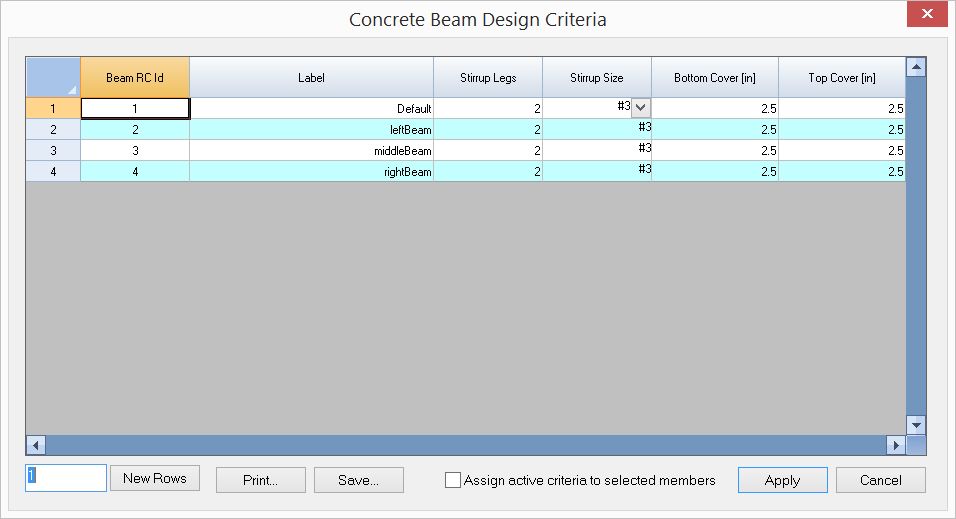Screen dimensions: 956x519
Task: Click the horizontal scrollbar track
Action: (x=466, y=445)
